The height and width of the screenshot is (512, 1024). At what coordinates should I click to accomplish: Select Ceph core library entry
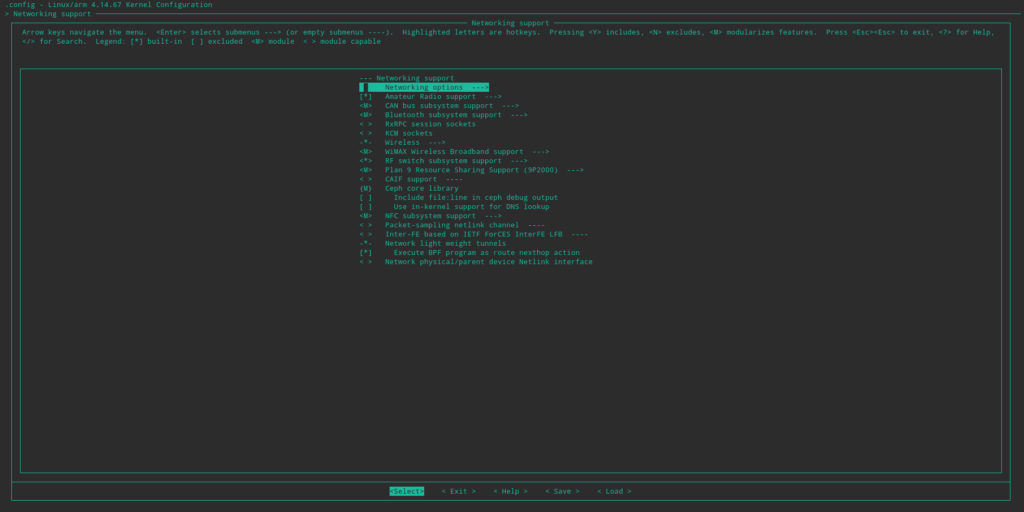point(421,188)
